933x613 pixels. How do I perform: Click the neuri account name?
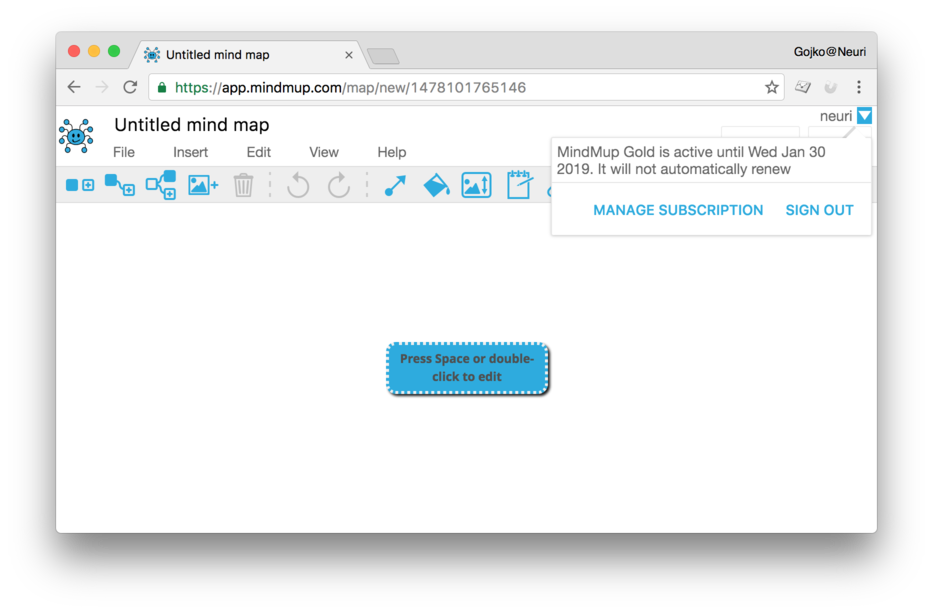pos(835,116)
